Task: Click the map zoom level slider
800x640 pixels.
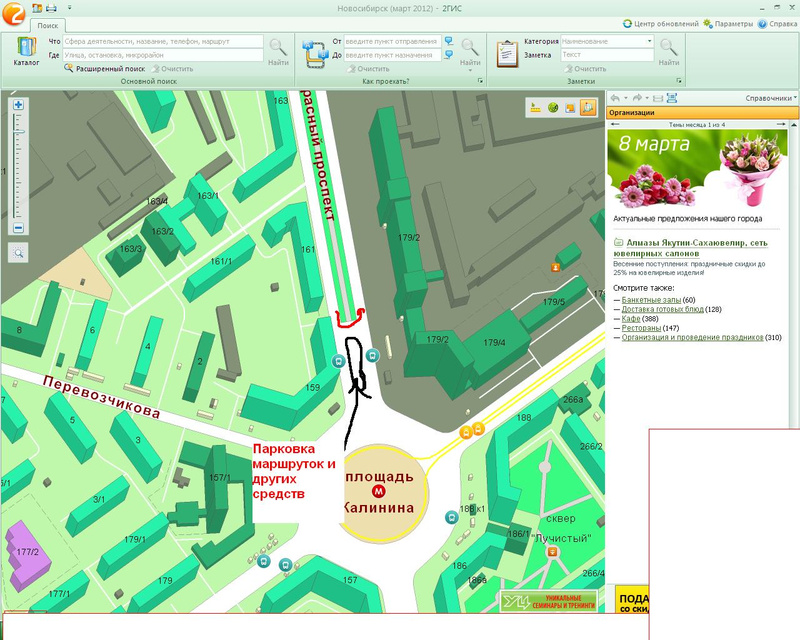Action: click(18, 167)
